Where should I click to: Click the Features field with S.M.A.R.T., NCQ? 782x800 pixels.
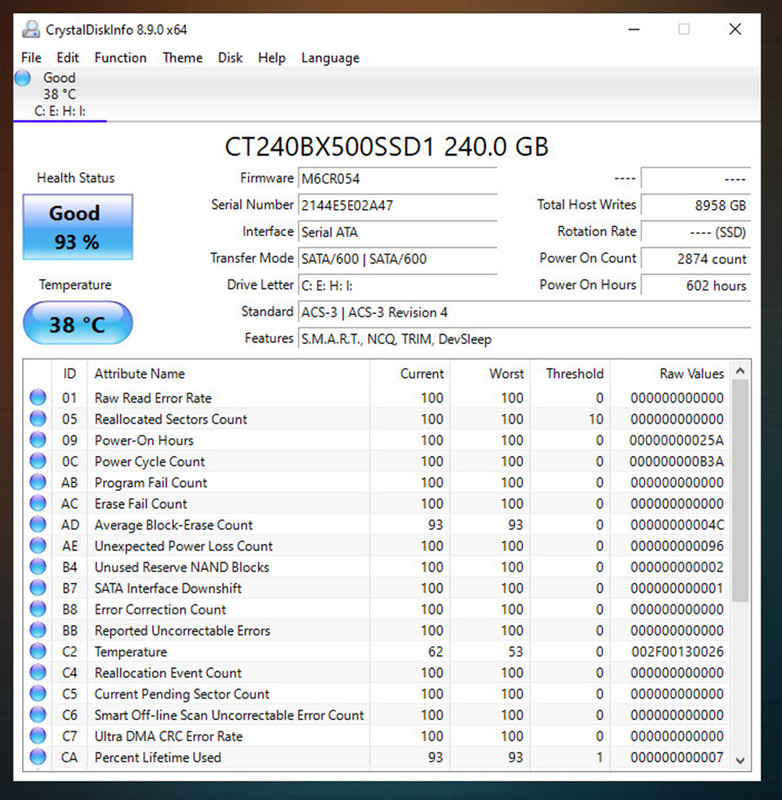(x=524, y=339)
